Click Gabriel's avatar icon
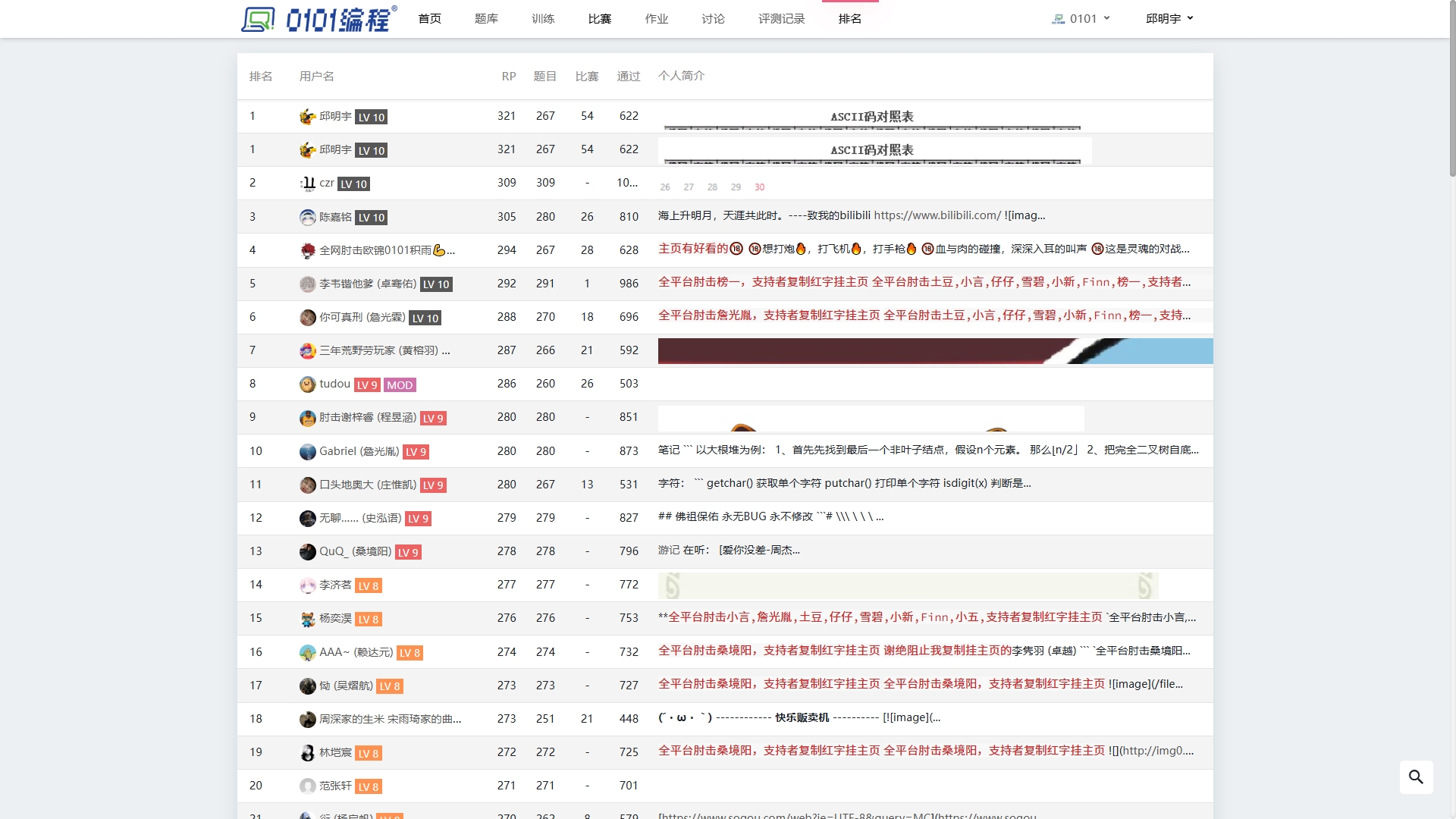1456x819 pixels. point(307,451)
